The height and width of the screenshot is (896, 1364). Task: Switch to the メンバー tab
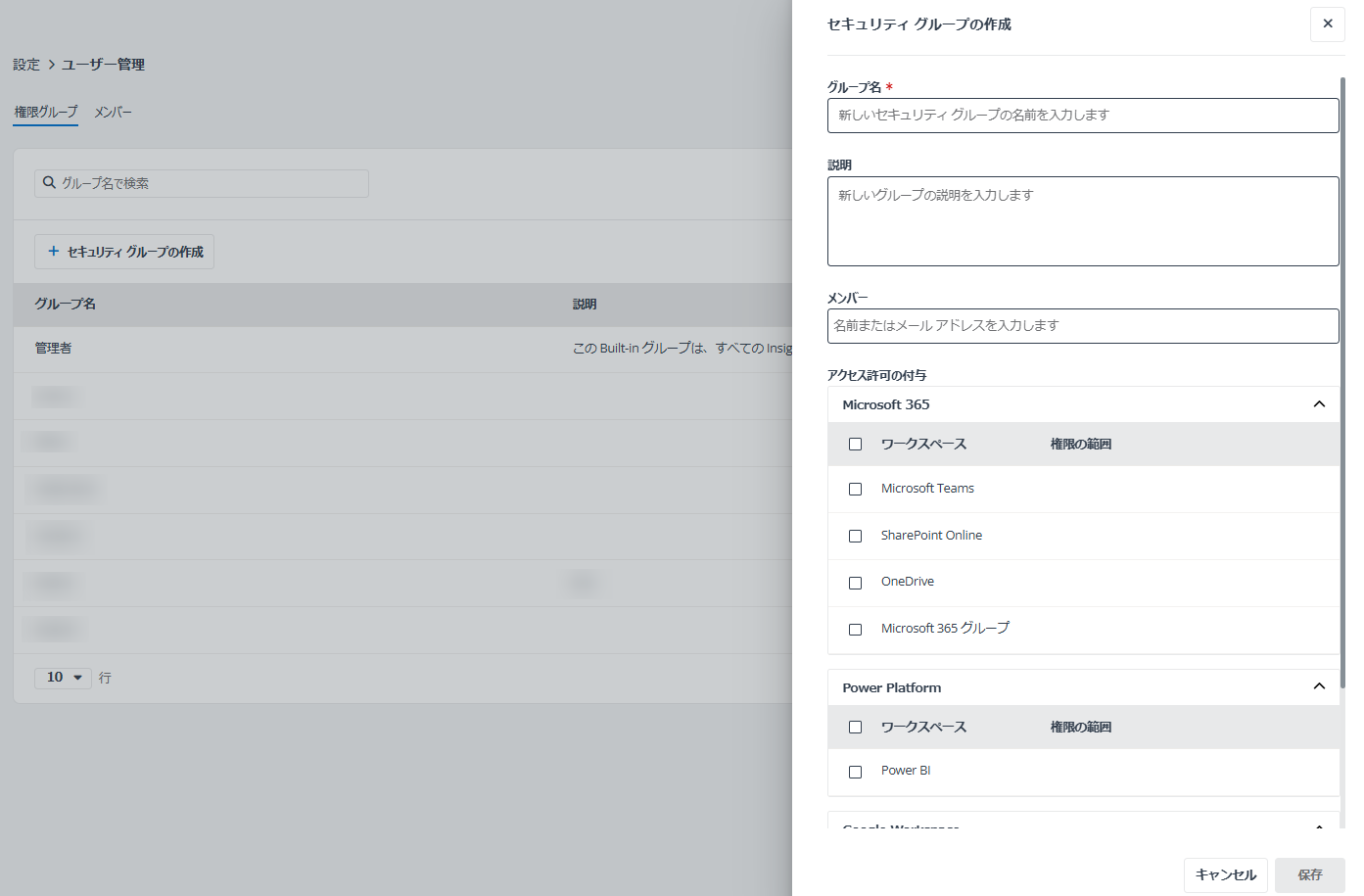[113, 112]
